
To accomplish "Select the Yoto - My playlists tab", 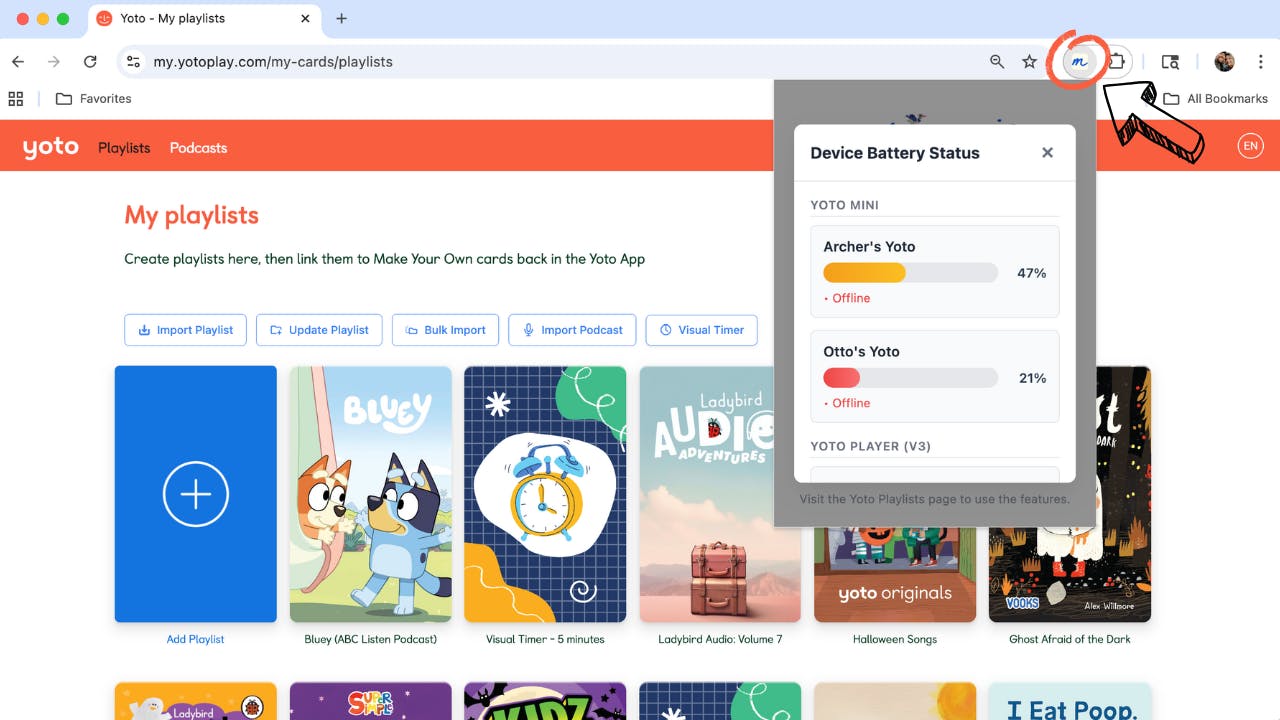I will (x=205, y=19).
